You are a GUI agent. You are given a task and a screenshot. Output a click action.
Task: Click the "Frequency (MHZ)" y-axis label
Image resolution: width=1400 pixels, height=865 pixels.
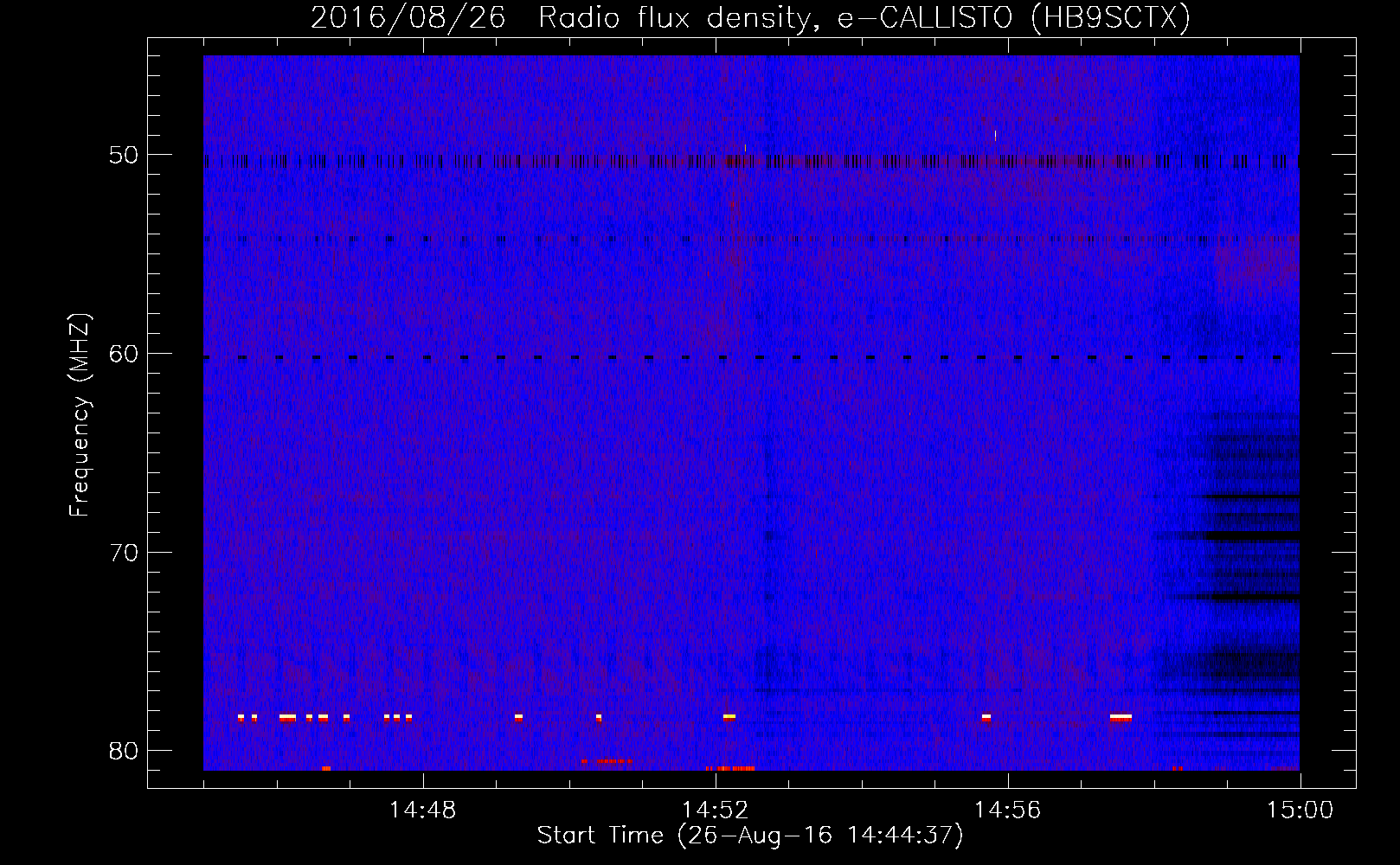tap(80, 415)
